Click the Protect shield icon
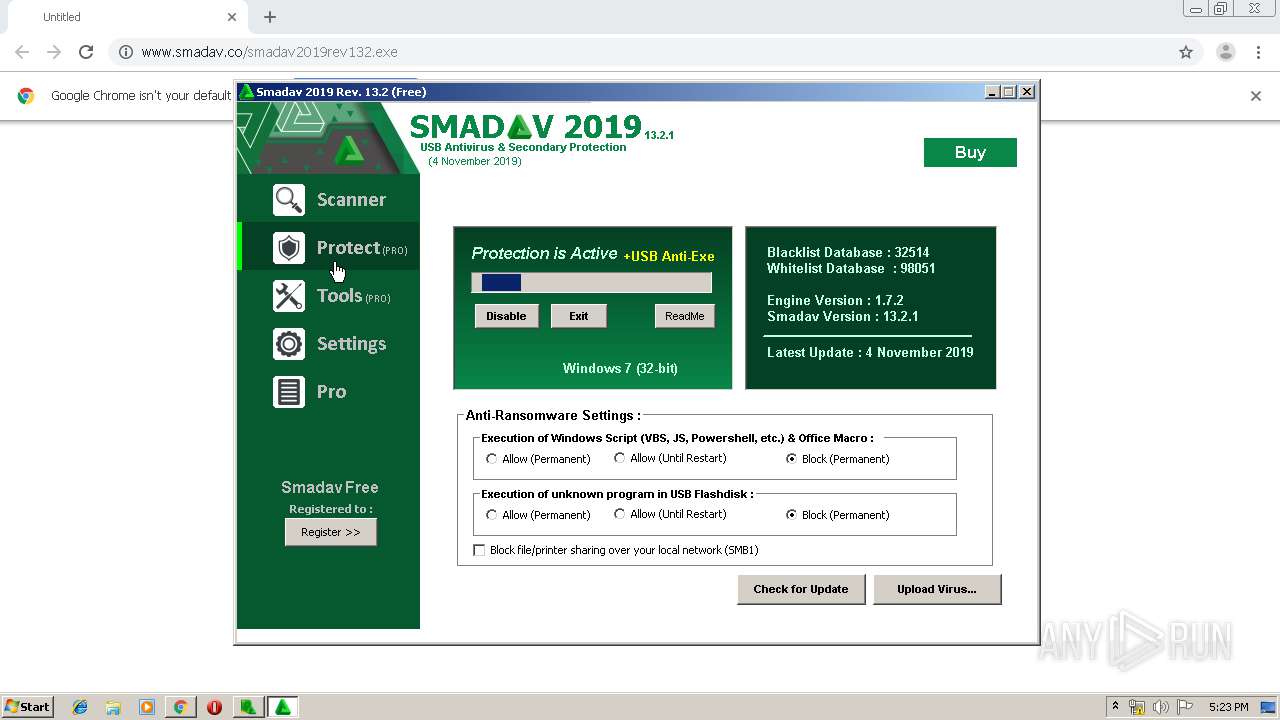The image size is (1280, 720). [289, 248]
